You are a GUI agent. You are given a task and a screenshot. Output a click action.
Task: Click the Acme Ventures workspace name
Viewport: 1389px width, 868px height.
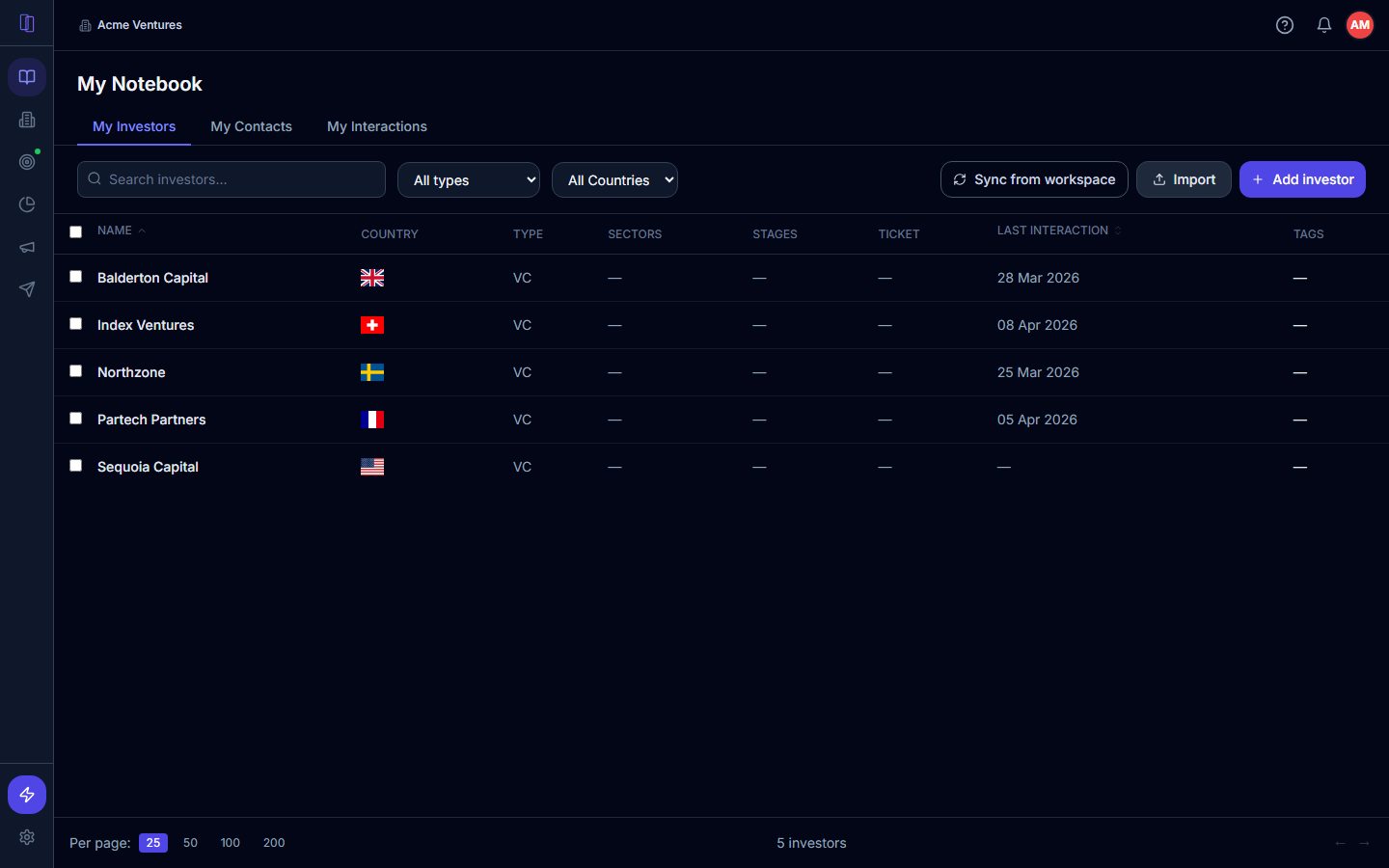coord(140,25)
